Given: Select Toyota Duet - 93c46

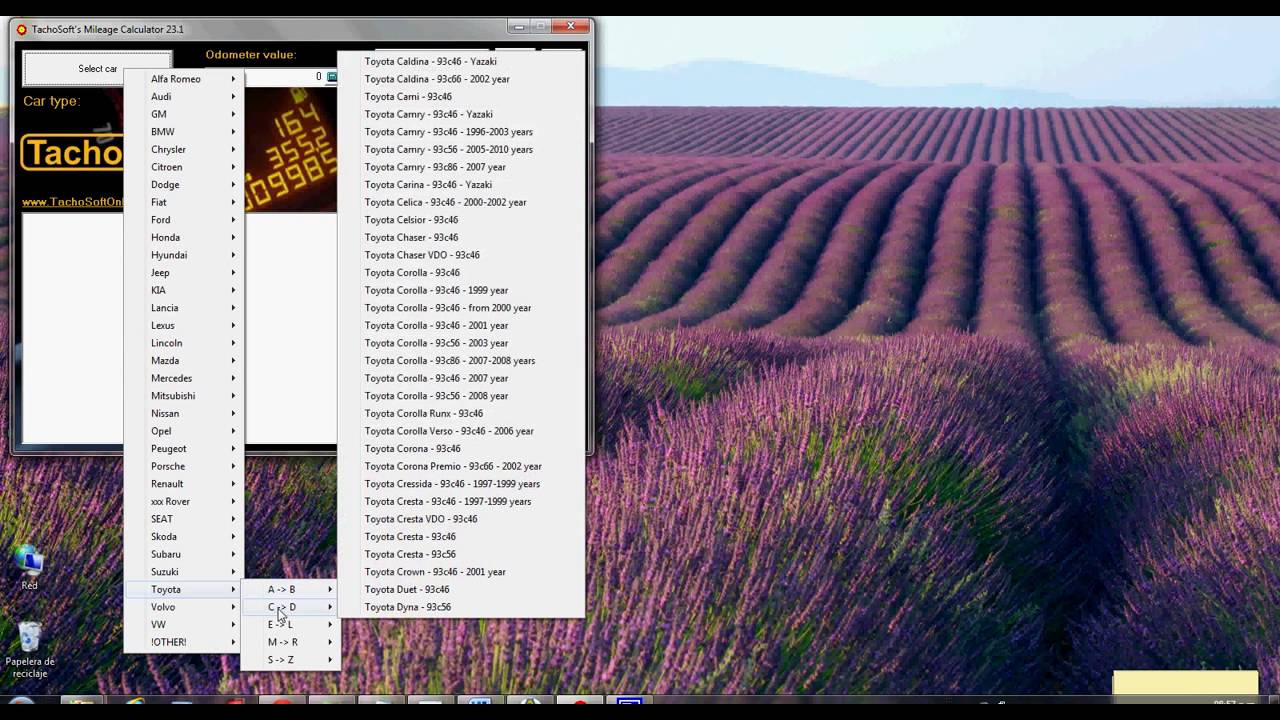Looking at the screenshot, I should coord(461,589).
